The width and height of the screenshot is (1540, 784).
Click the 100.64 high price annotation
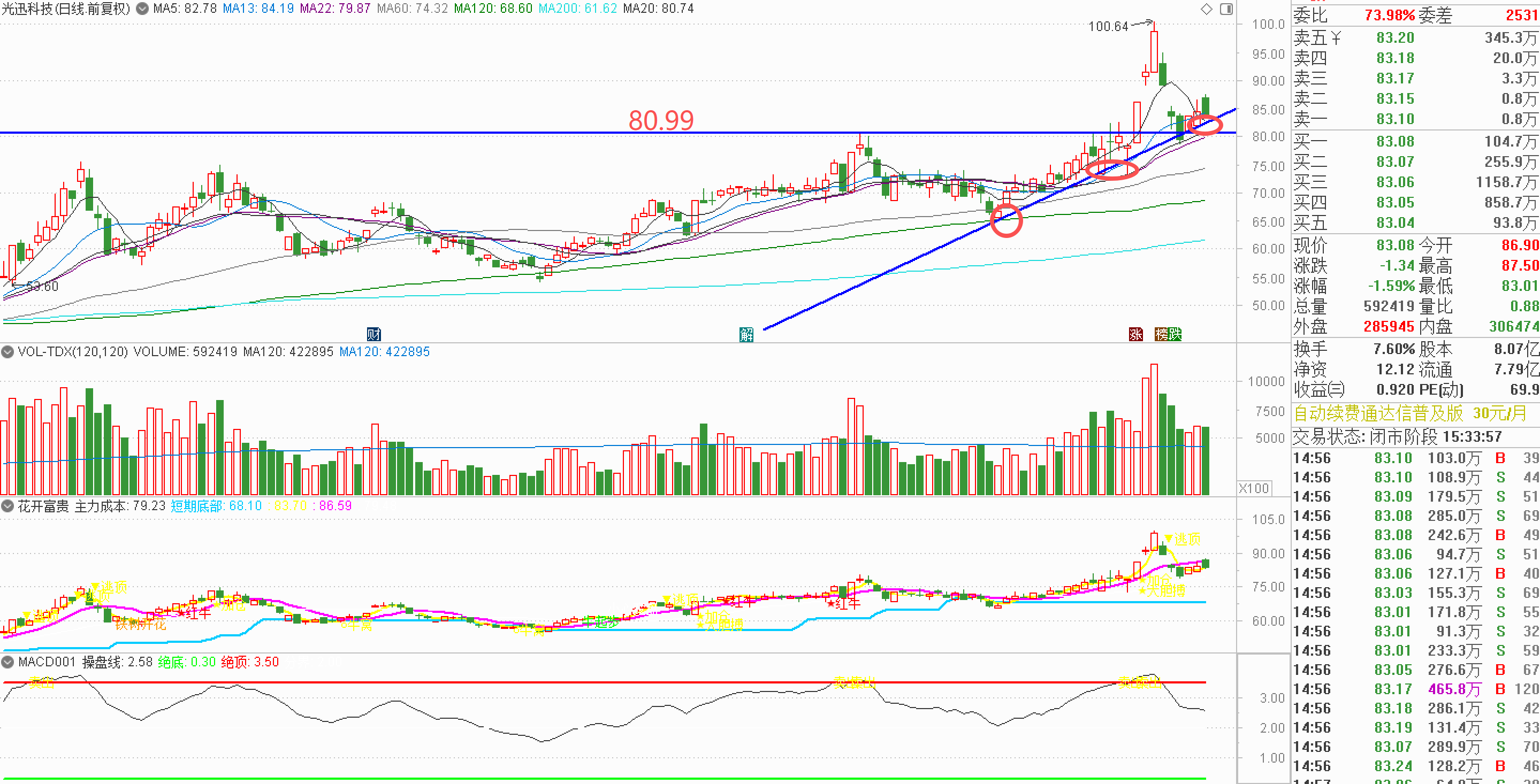(x=1108, y=26)
